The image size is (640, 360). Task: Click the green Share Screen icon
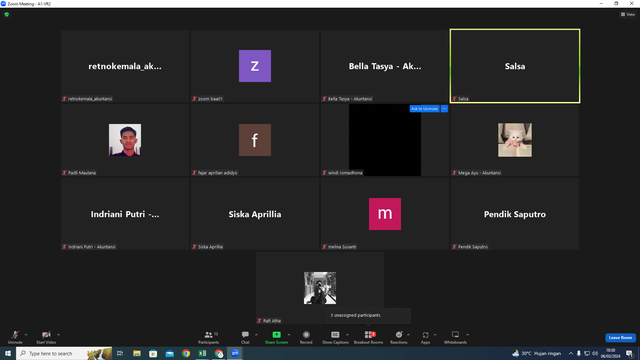point(276,335)
